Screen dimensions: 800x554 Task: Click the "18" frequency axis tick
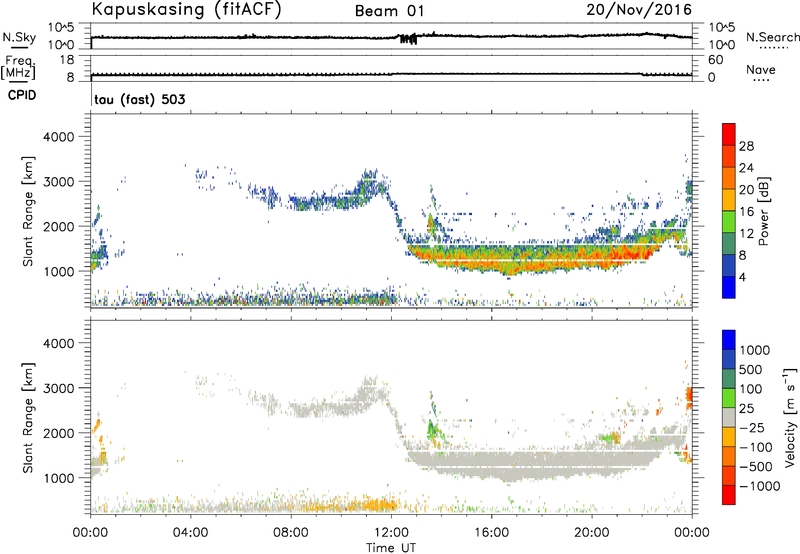[67, 60]
